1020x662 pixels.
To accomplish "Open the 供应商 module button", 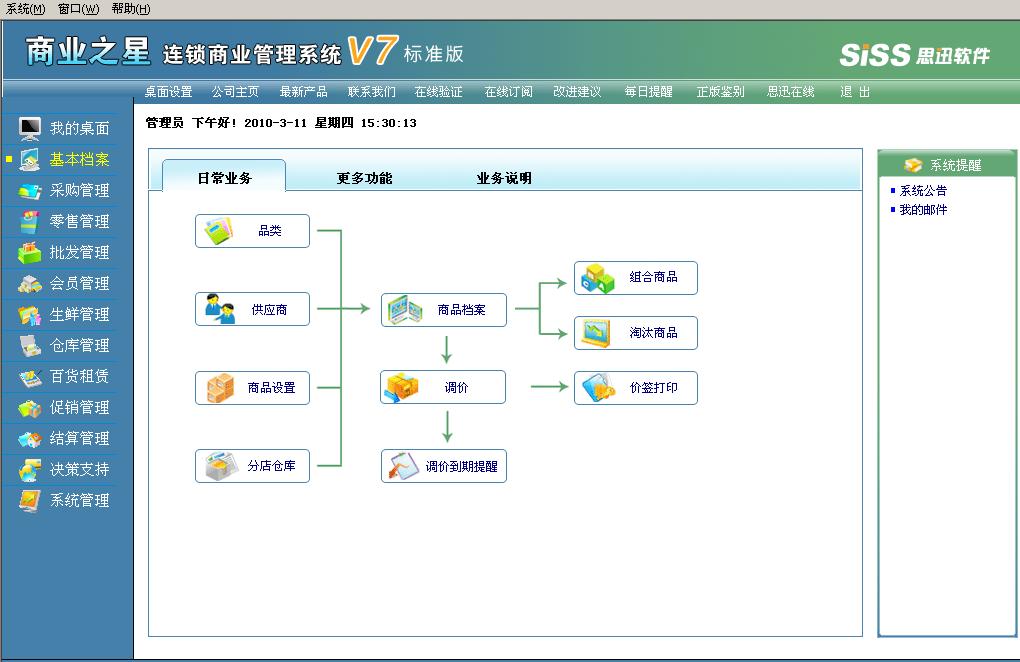I will (252, 309).
